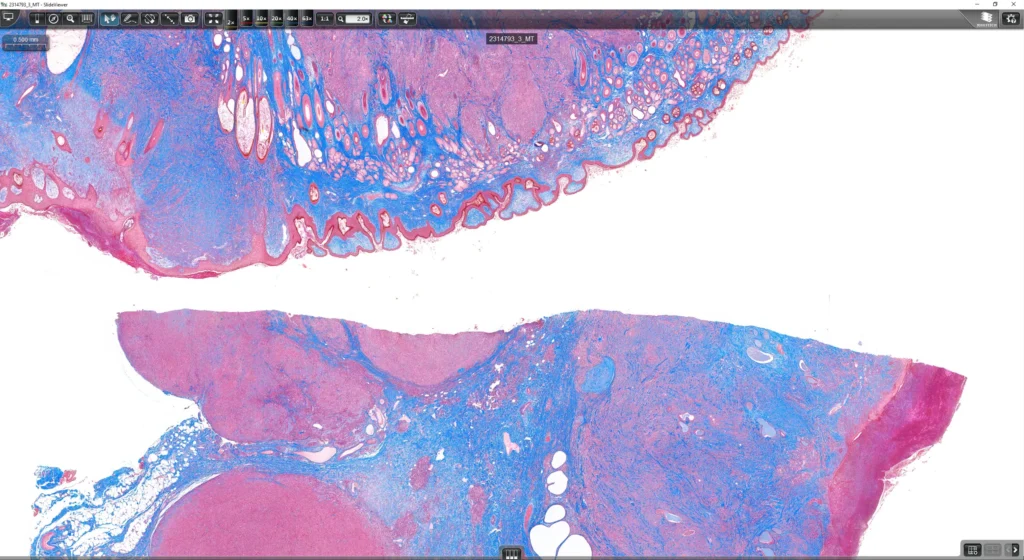Choose 63x magnification
Image resolution: width=1024 pixels, height=560 pixels.
pos(306,19)
